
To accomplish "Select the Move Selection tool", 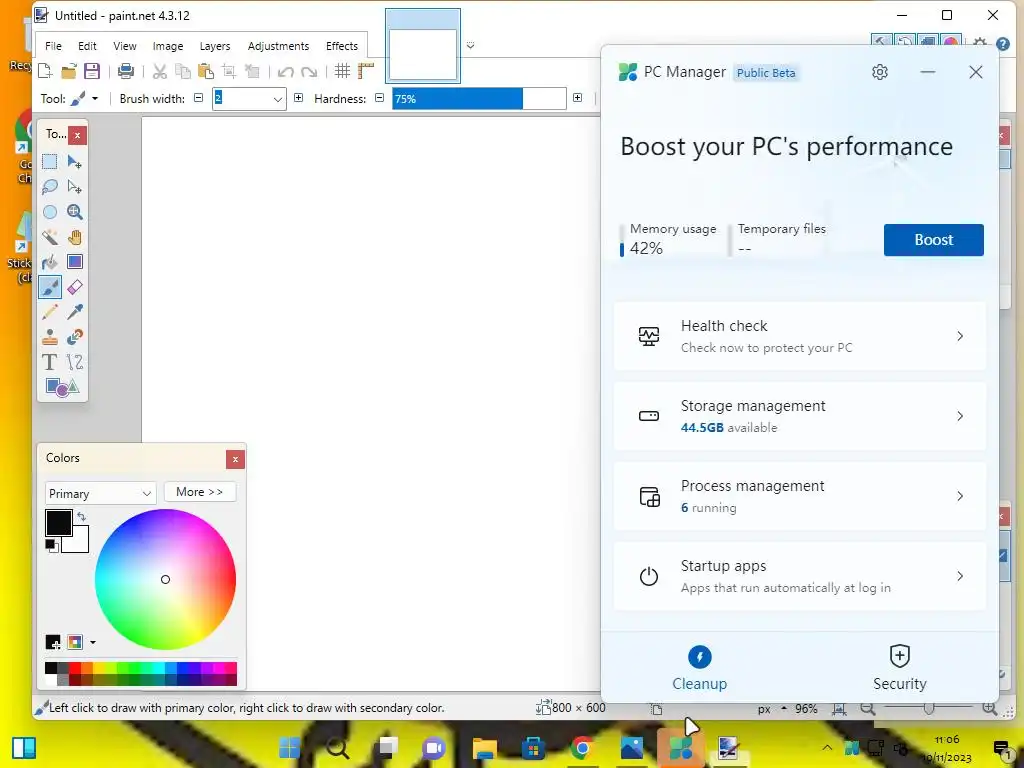I will pos(74,187).
